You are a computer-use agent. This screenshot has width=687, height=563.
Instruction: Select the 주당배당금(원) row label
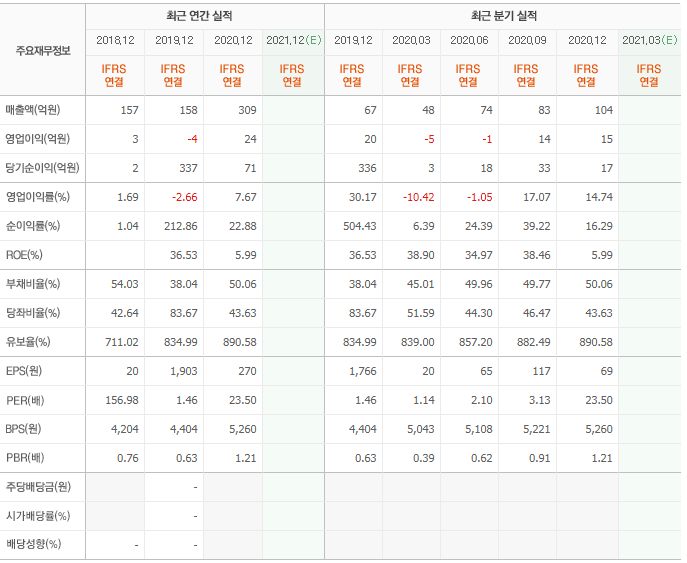(x=38, y=487)
